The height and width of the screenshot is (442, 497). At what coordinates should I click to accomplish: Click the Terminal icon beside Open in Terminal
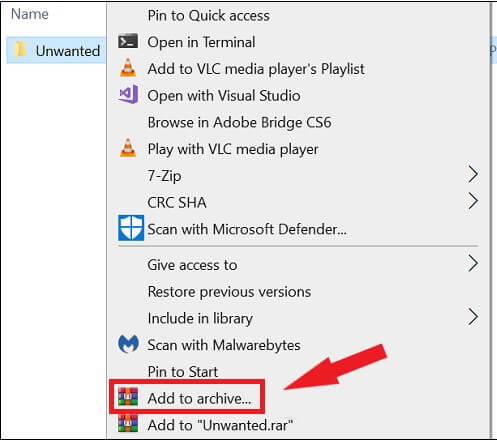[x=128, y=41]
